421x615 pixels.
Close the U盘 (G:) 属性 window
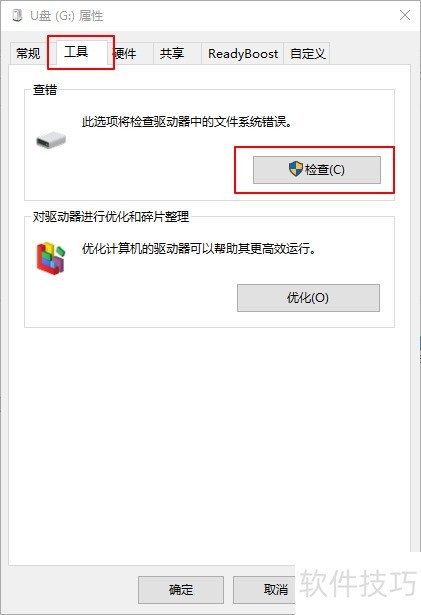(405, 16)
